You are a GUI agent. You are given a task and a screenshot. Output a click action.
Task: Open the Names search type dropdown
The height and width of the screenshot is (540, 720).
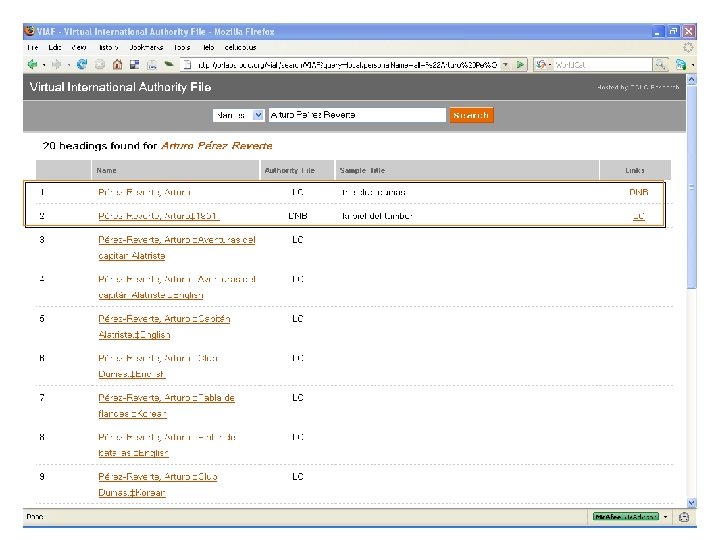click(x=238, y=115)
